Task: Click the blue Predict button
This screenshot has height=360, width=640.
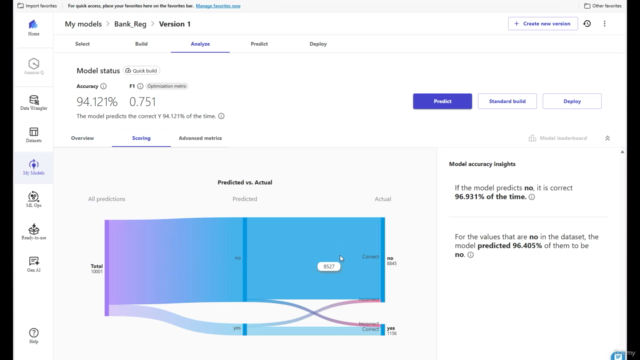Action: click(x=442, y=101)
